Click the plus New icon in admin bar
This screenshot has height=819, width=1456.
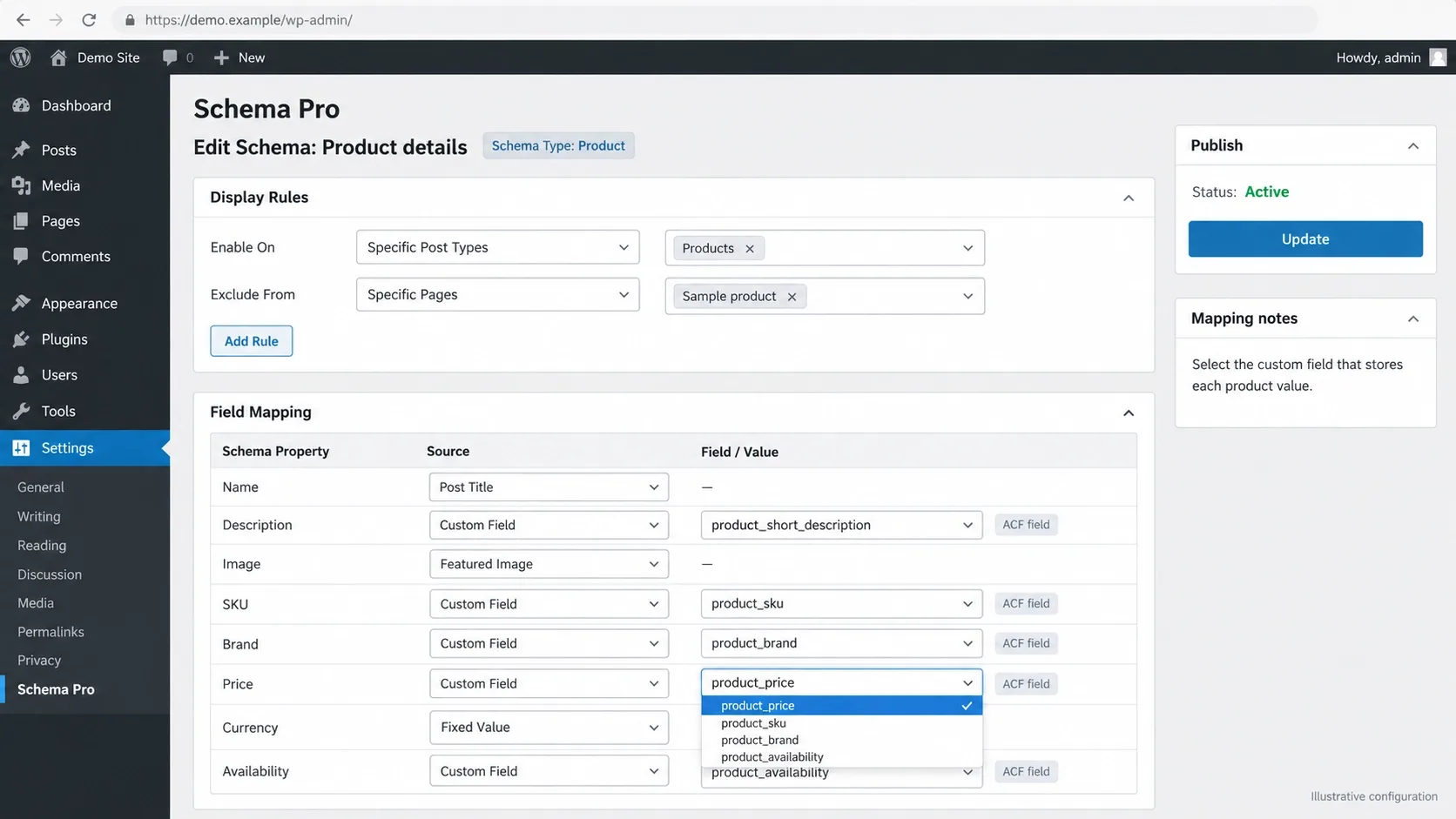tap(221, 57)
